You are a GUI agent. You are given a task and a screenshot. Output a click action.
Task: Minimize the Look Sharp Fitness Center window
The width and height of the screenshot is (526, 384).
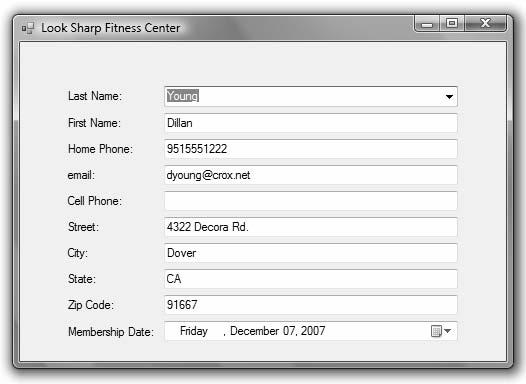[427, 24]
